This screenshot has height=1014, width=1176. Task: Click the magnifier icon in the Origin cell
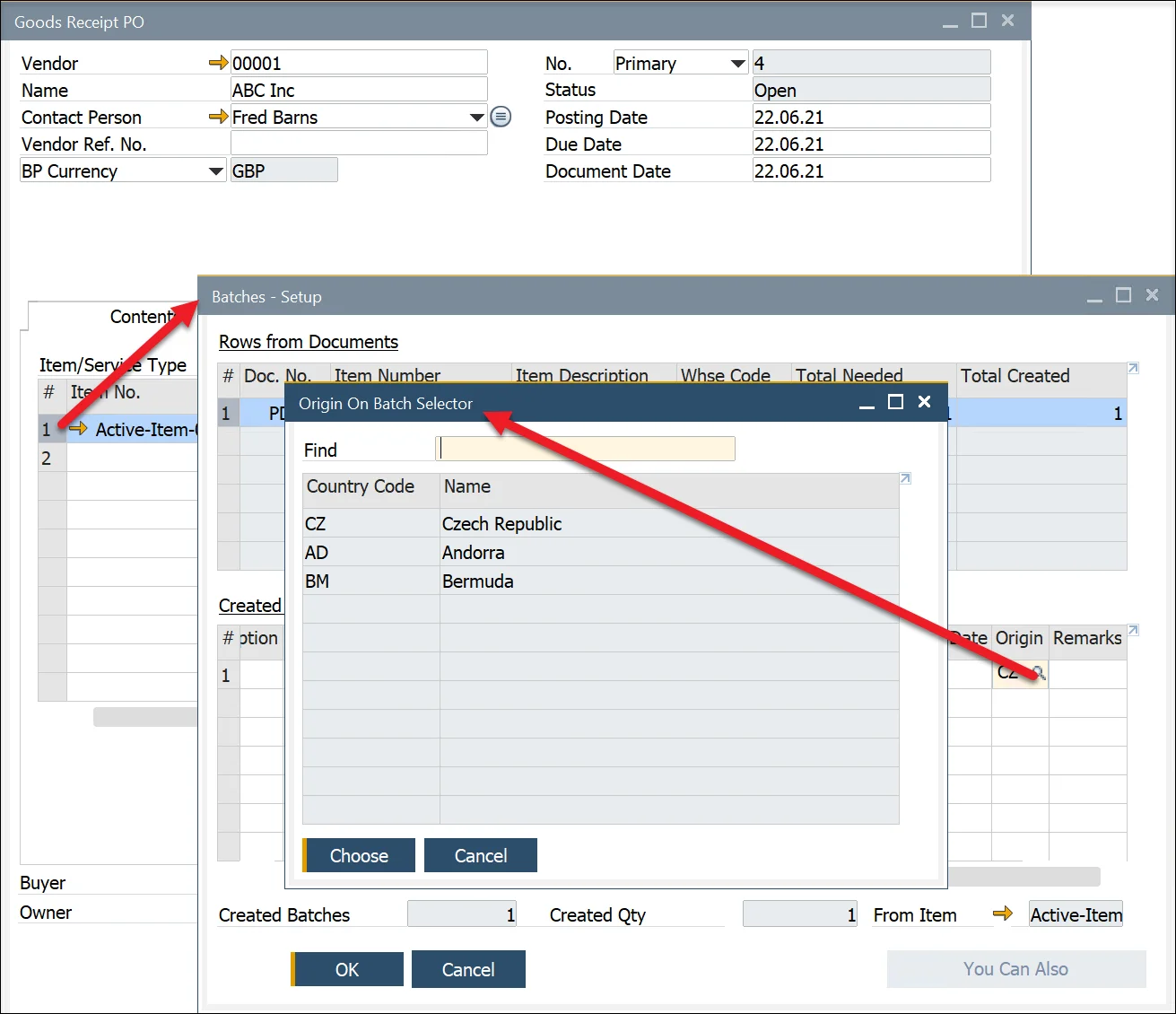pos(1038,673)
